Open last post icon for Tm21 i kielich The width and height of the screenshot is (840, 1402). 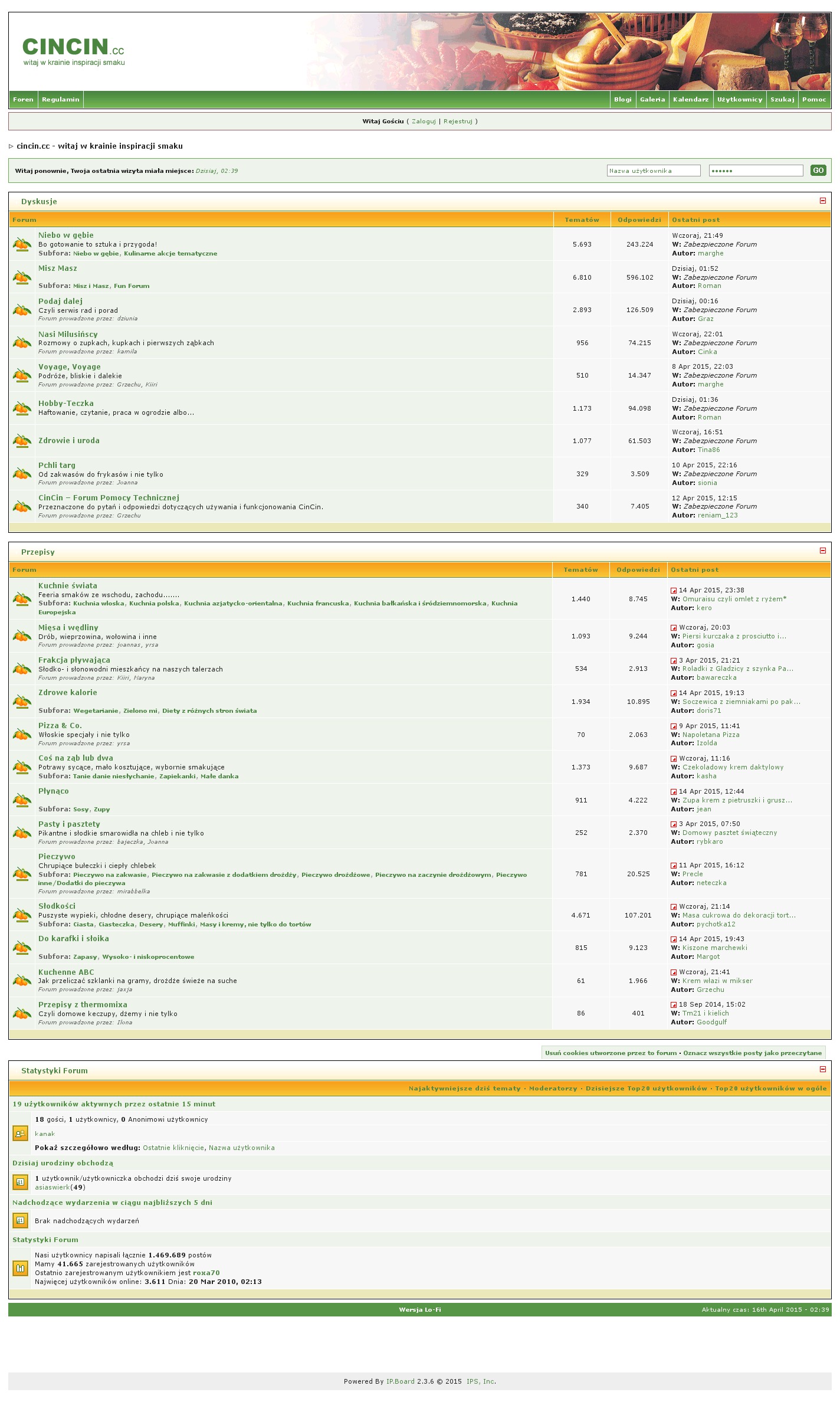click(674, 1005)
